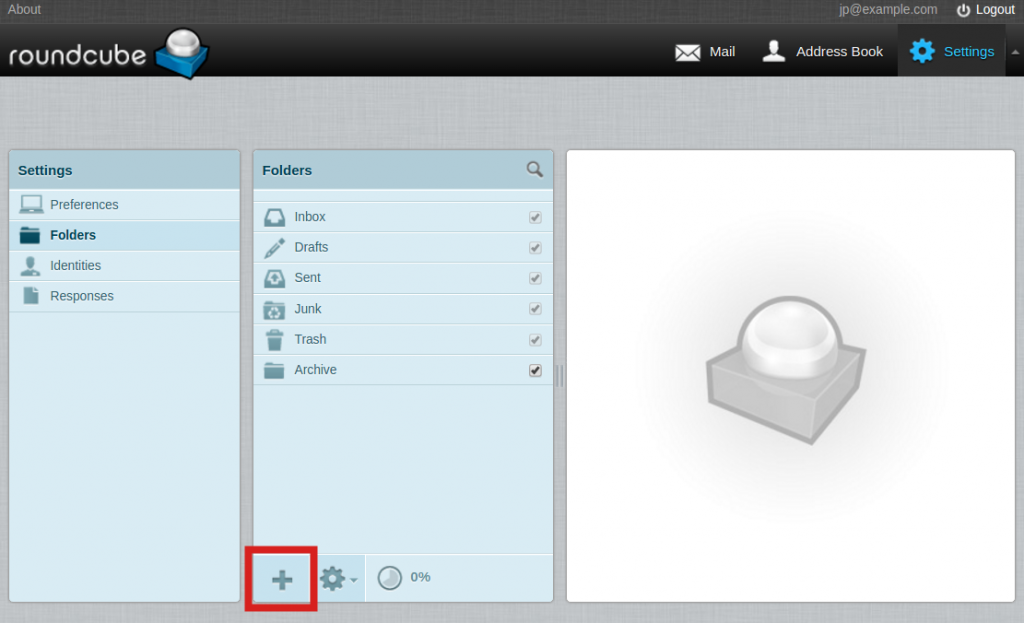This screenshot has width=1024, height=623.
Task: Select the Sent folder name
Action: [x=308, y=278]
